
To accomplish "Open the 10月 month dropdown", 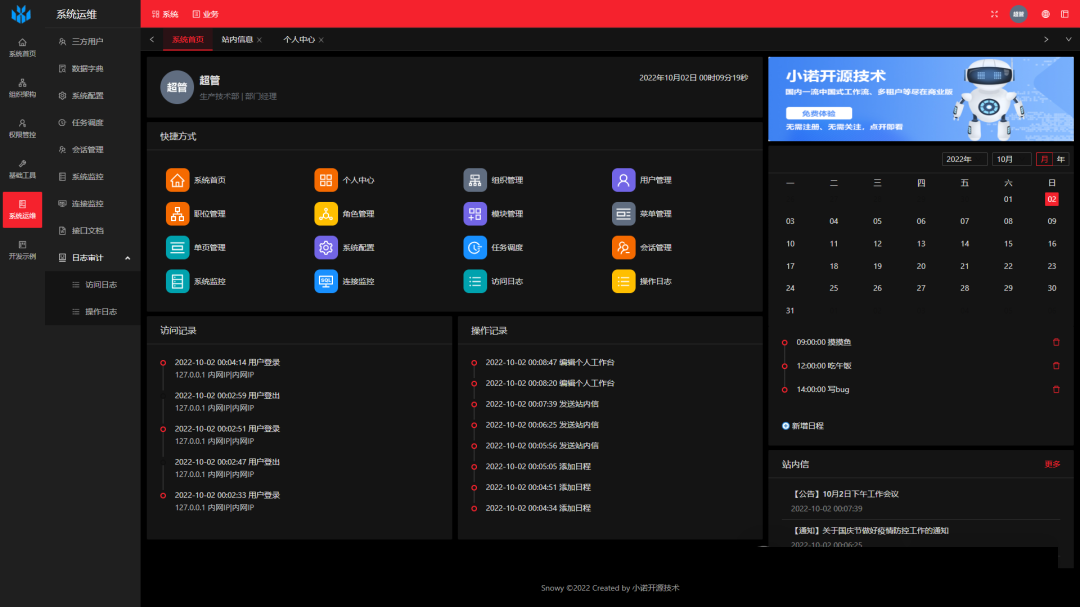I will click(1011, 159).
